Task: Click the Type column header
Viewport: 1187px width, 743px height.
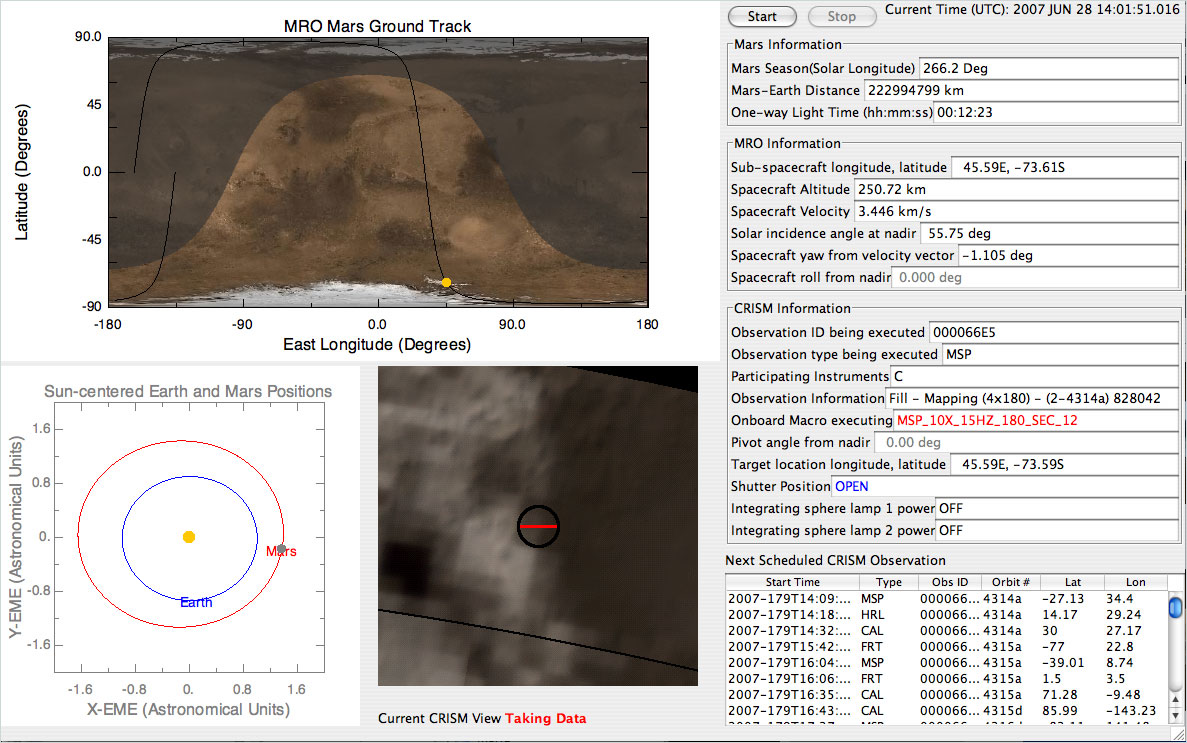Action: click(888, 582)
